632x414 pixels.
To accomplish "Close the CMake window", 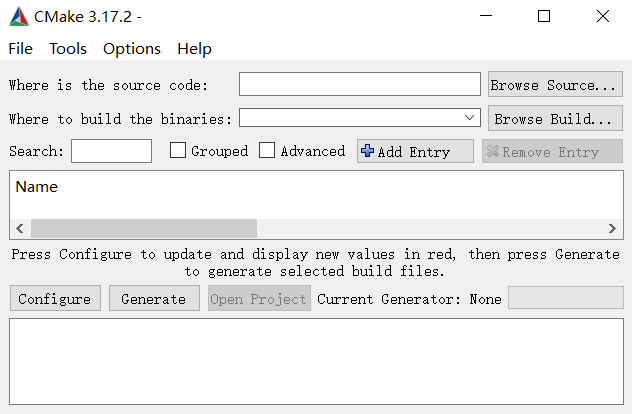I will (x=603, y=16).
